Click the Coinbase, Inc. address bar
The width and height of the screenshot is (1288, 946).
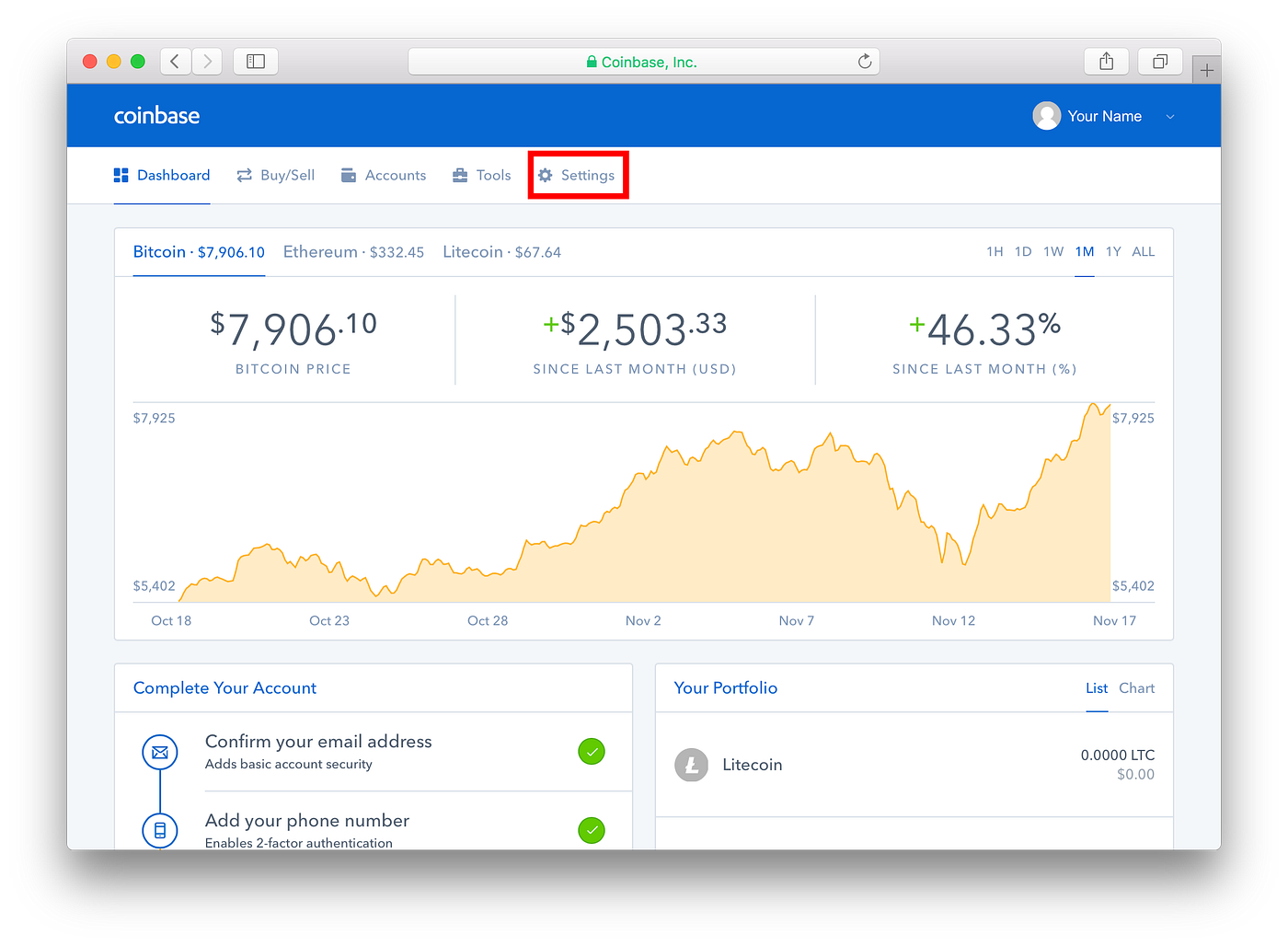point(644,62)
